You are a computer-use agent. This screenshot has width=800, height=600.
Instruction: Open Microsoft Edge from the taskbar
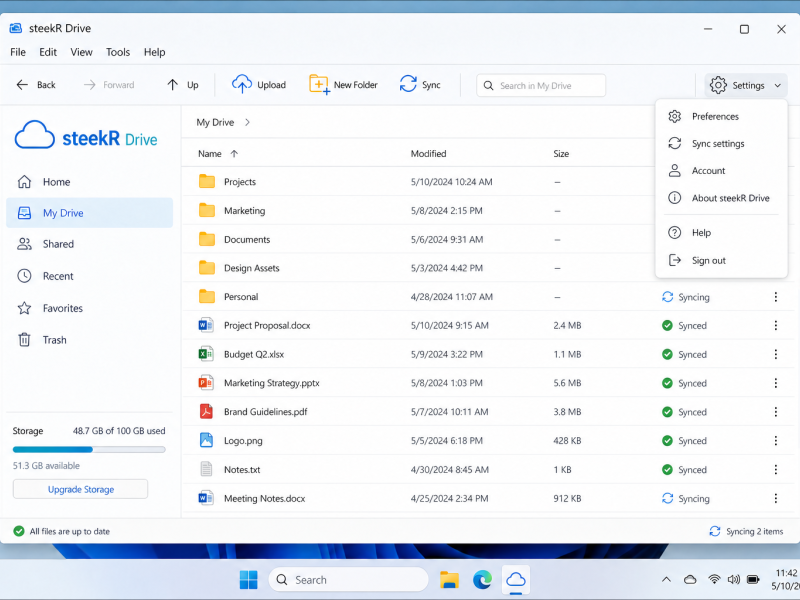[482, 580]
